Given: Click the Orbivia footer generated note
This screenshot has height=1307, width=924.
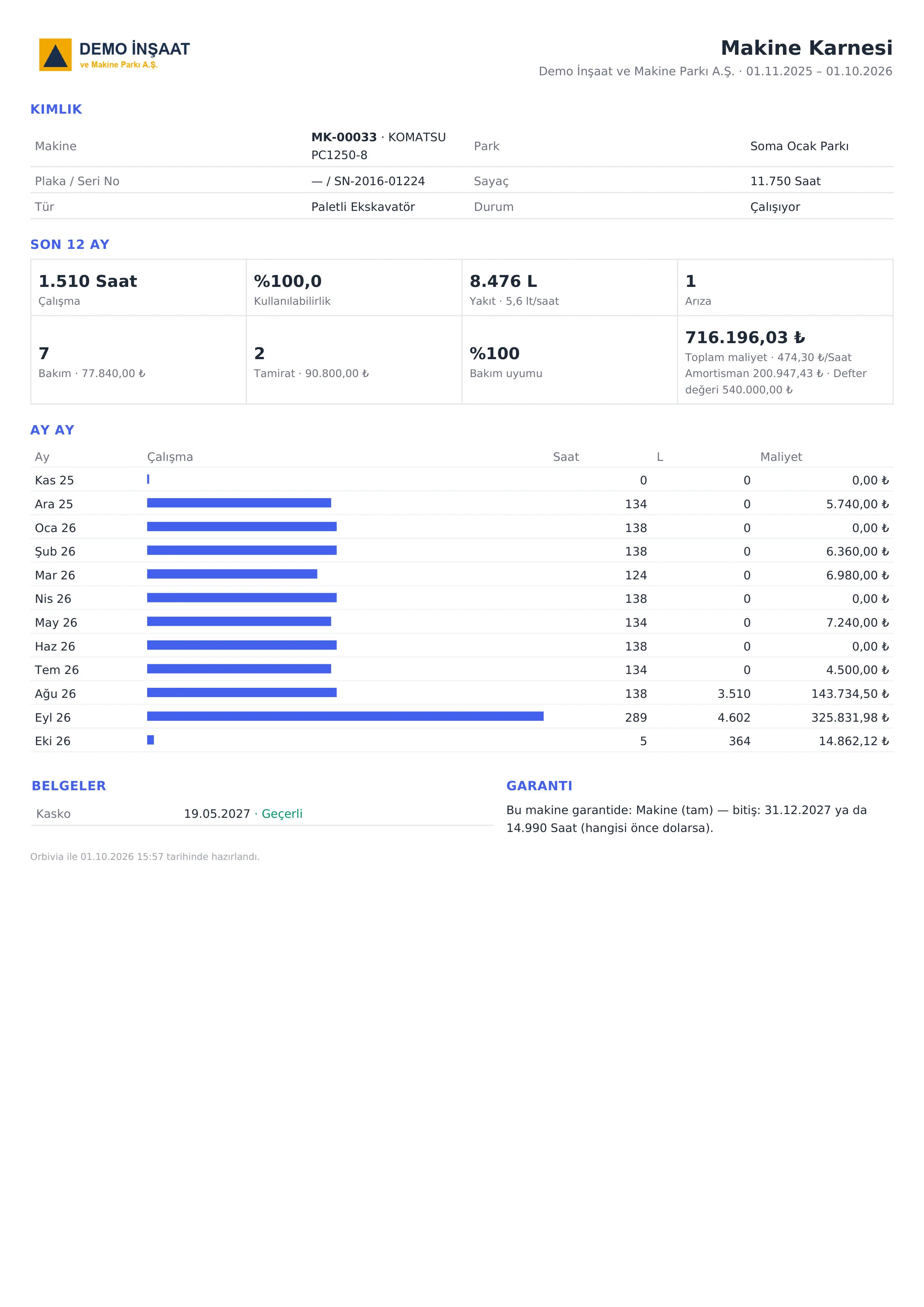Looking at the screenshot, I should point(145,857).
